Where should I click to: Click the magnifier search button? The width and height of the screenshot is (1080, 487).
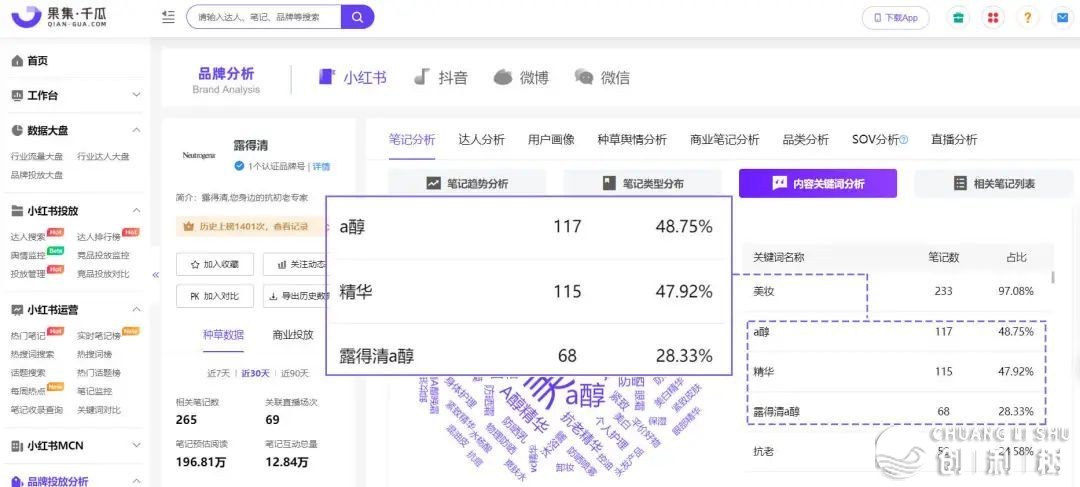(x=357, y=17)
